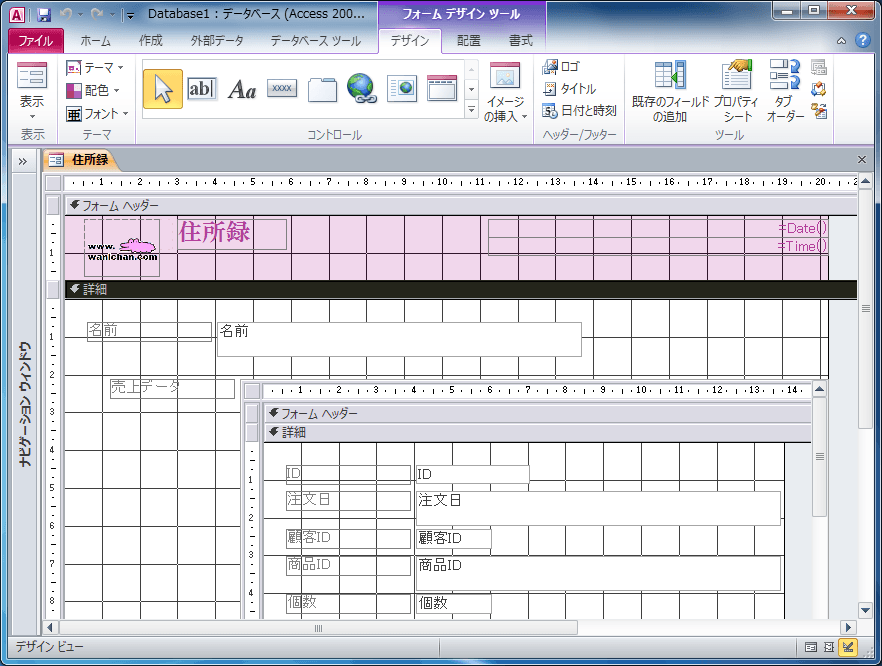
Task: Open タブオーダー tab order dialog
Action: pos(785,92)
